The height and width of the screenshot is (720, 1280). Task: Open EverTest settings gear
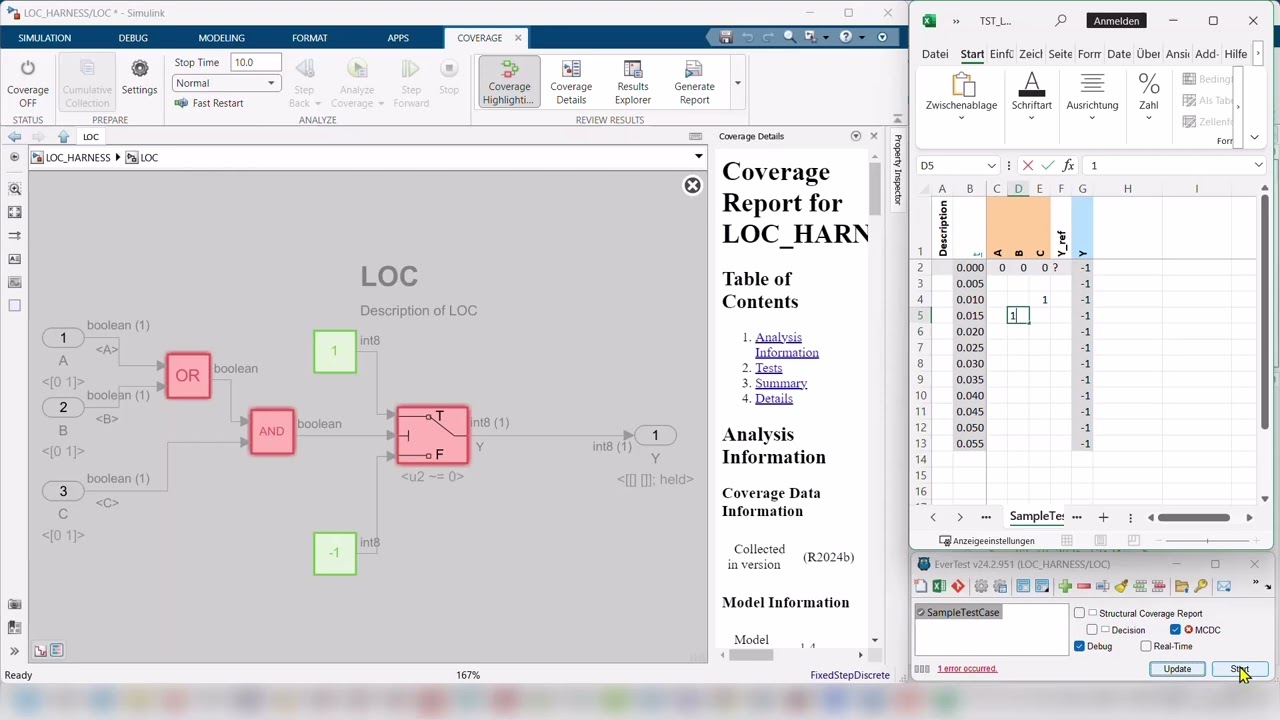(981, 586)
